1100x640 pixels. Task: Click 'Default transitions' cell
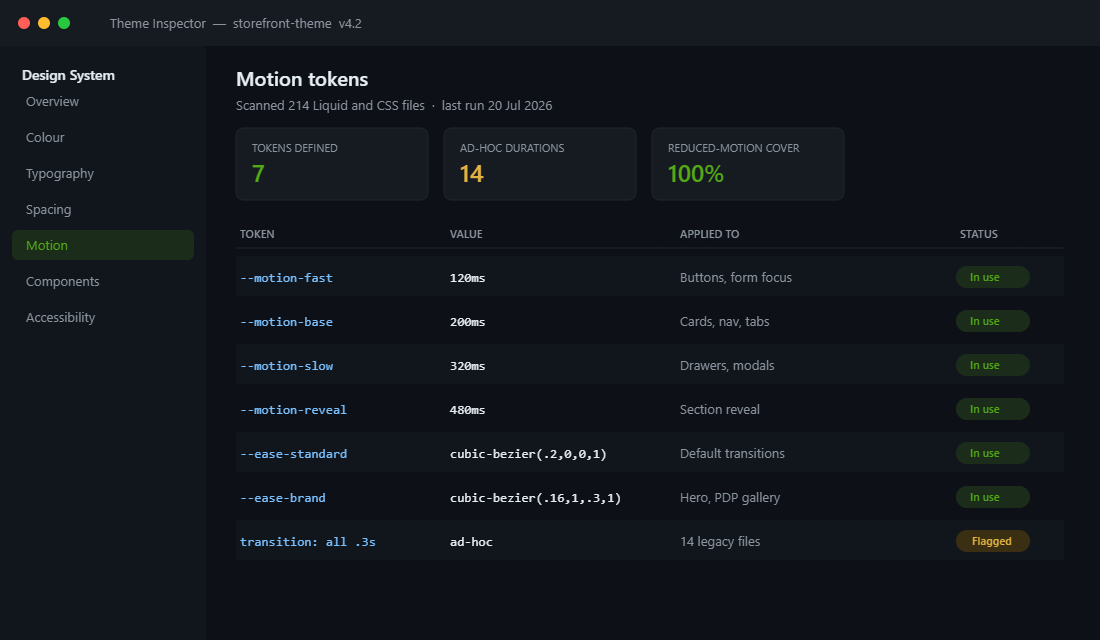732,453
